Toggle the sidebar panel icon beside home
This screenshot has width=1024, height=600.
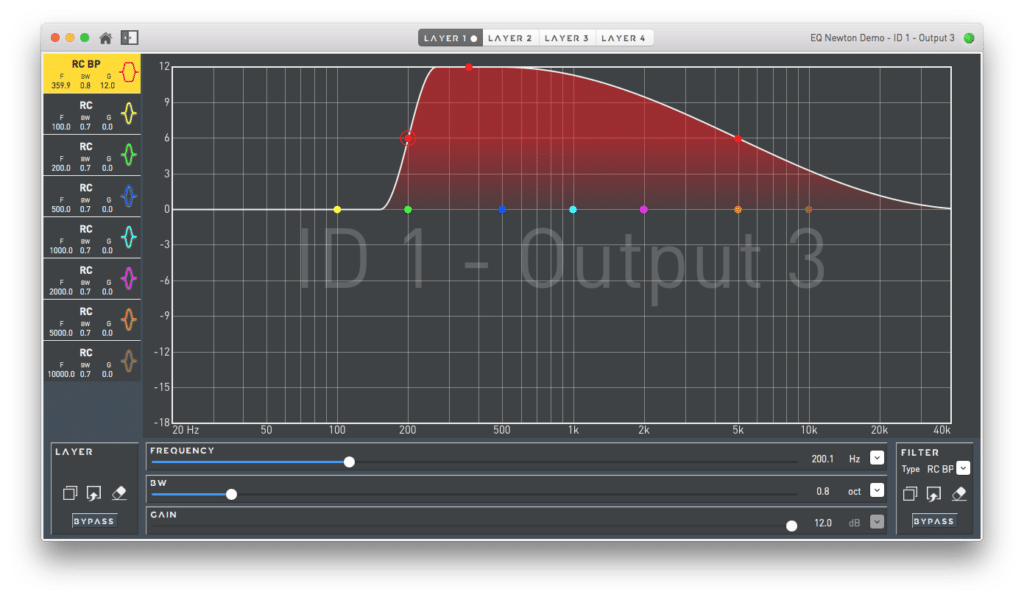129,38
